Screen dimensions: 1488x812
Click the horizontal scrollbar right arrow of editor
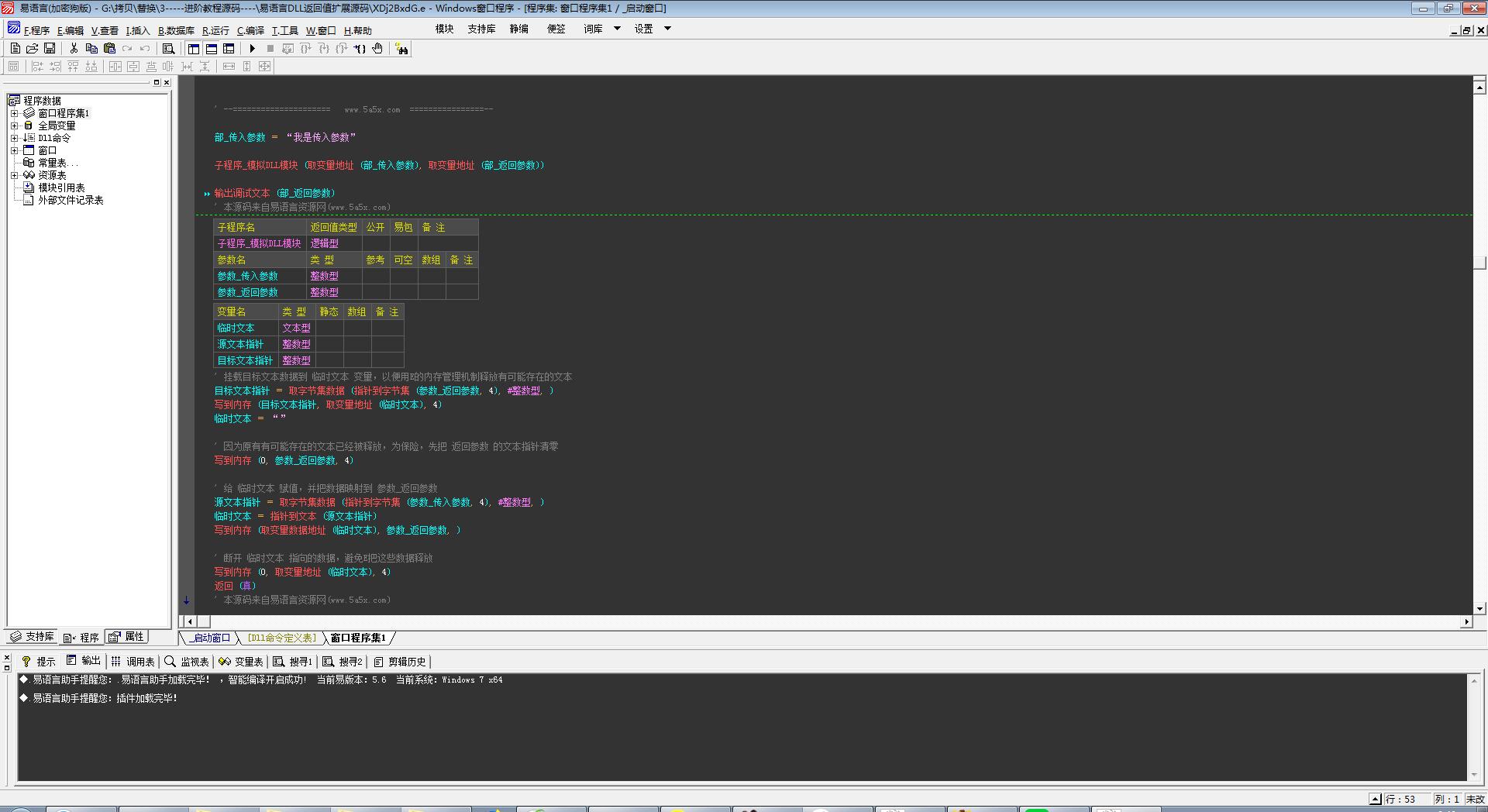1466,621
